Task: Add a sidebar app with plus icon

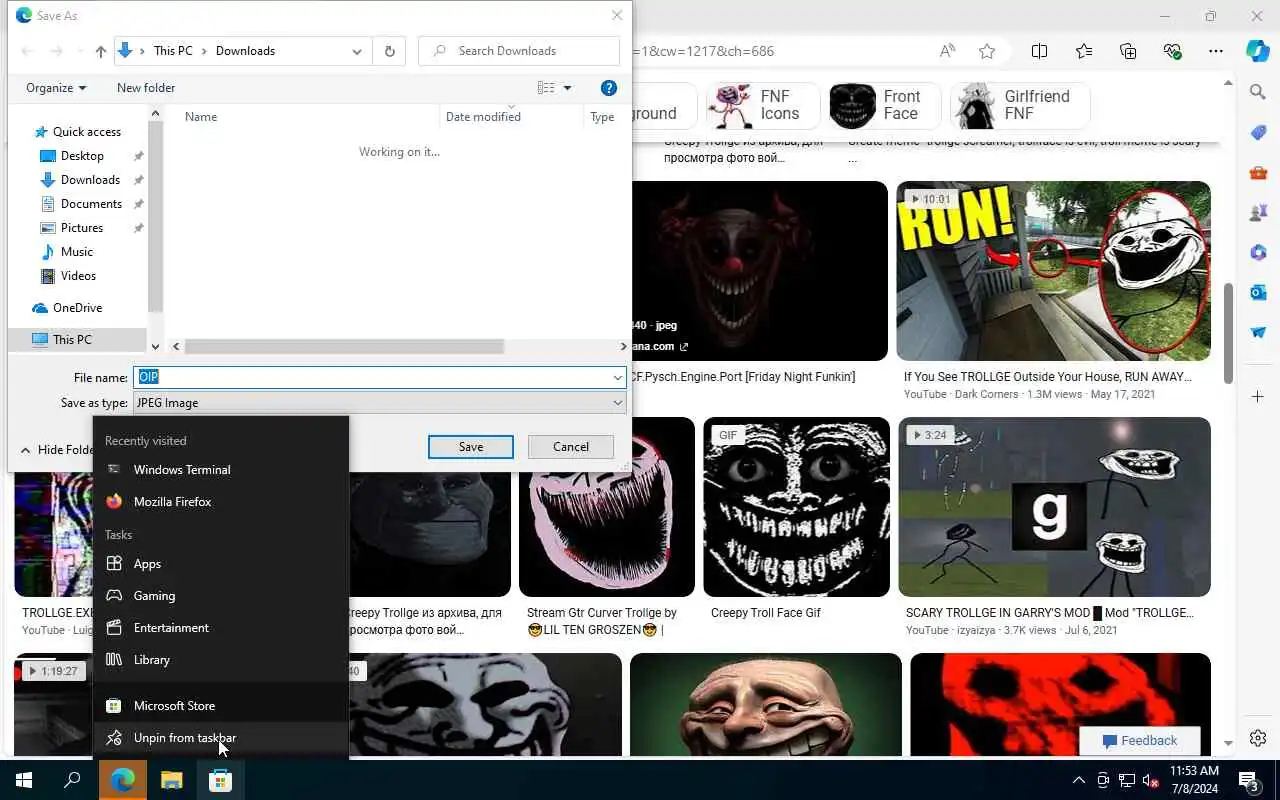Action: (x=1258, y=397)
